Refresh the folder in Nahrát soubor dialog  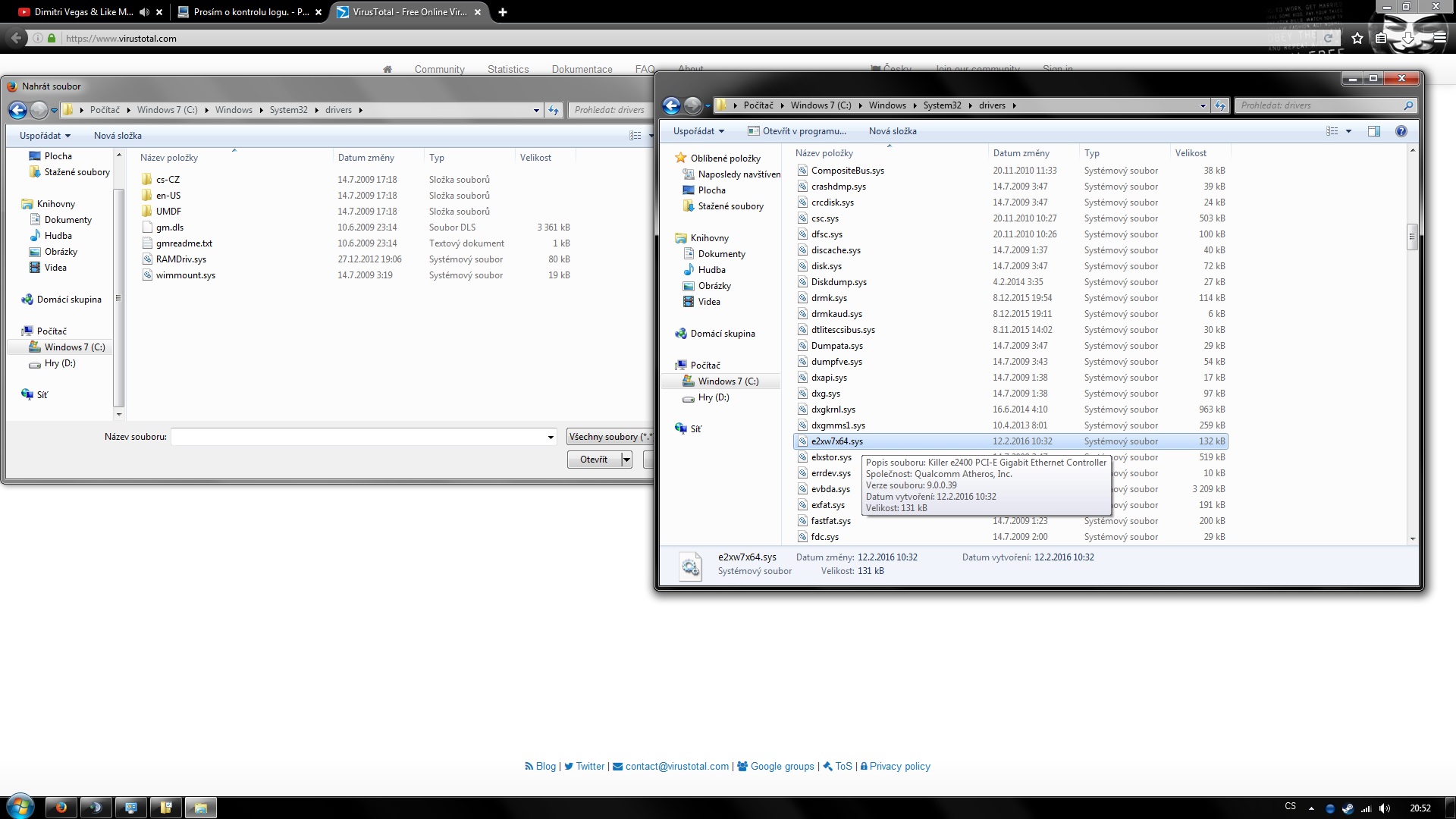[554, 111]
